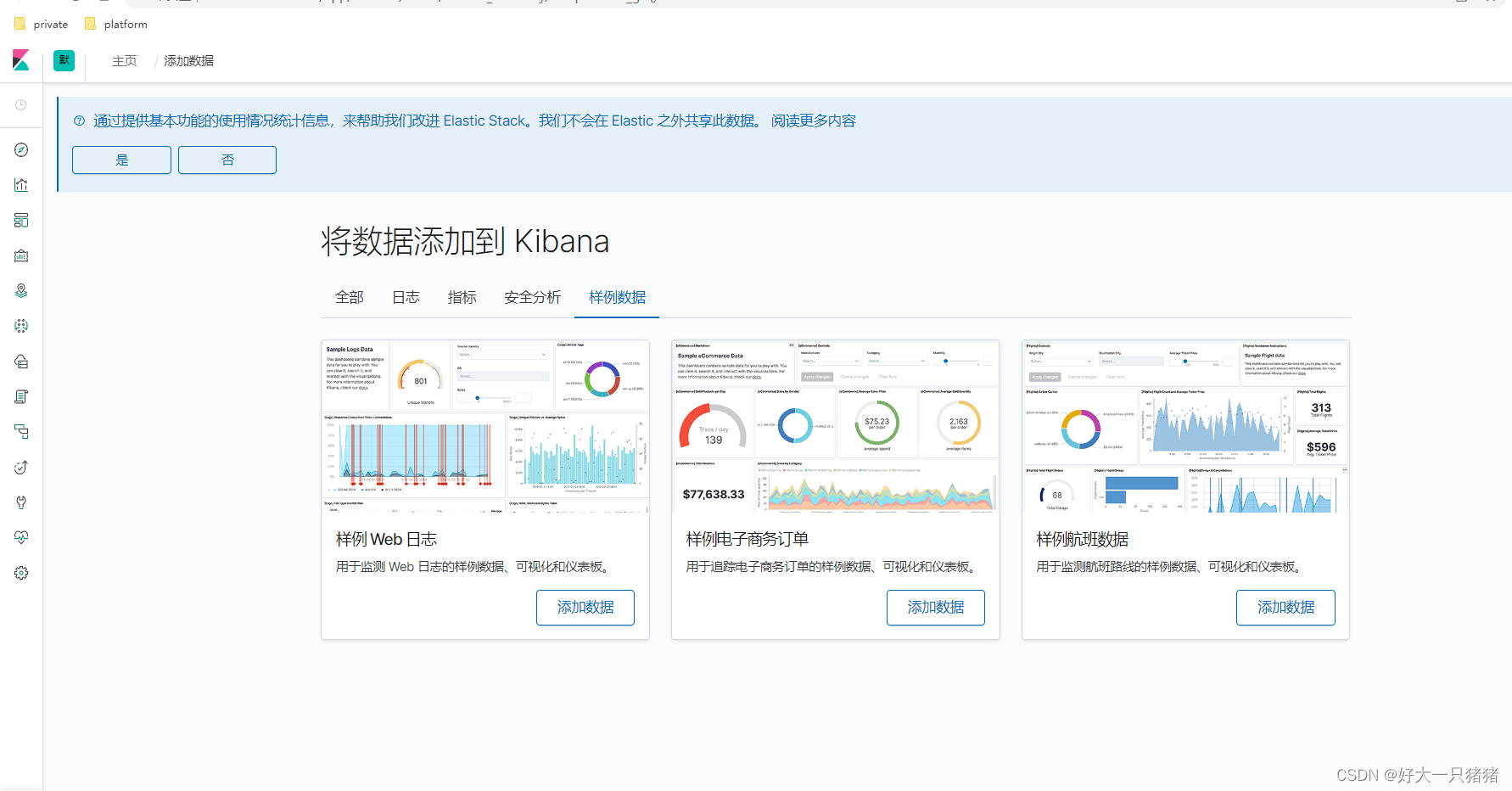Open Infrastructure from the sidebar

[21, 362]
